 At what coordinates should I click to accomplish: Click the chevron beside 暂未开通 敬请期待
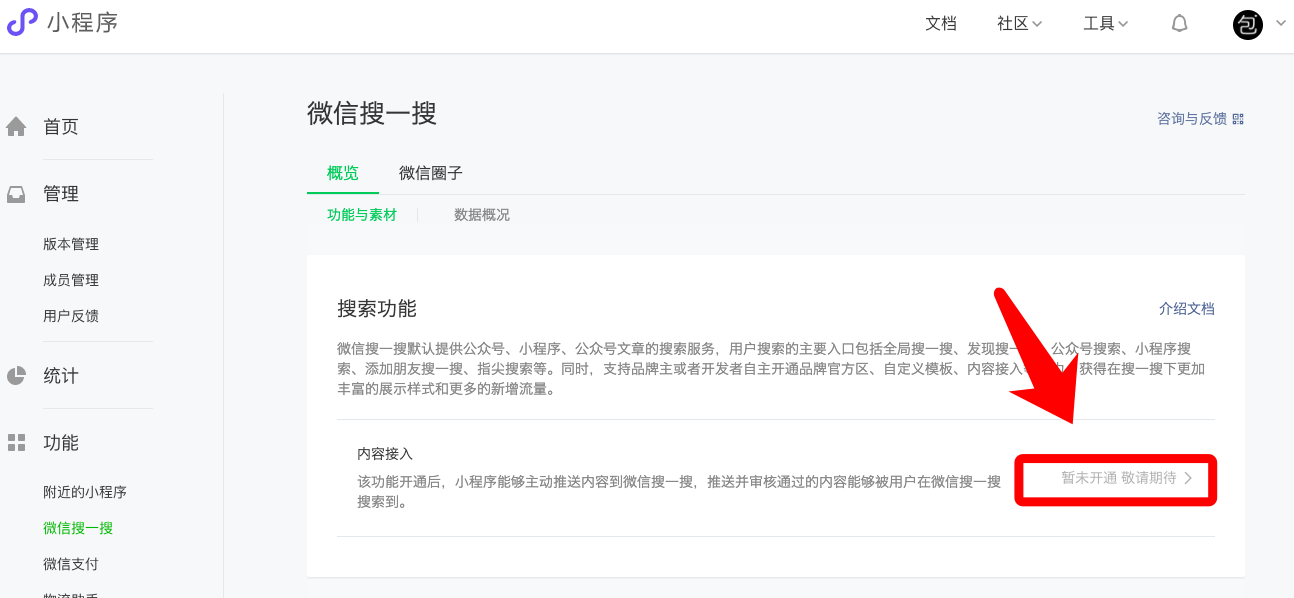1188,478
